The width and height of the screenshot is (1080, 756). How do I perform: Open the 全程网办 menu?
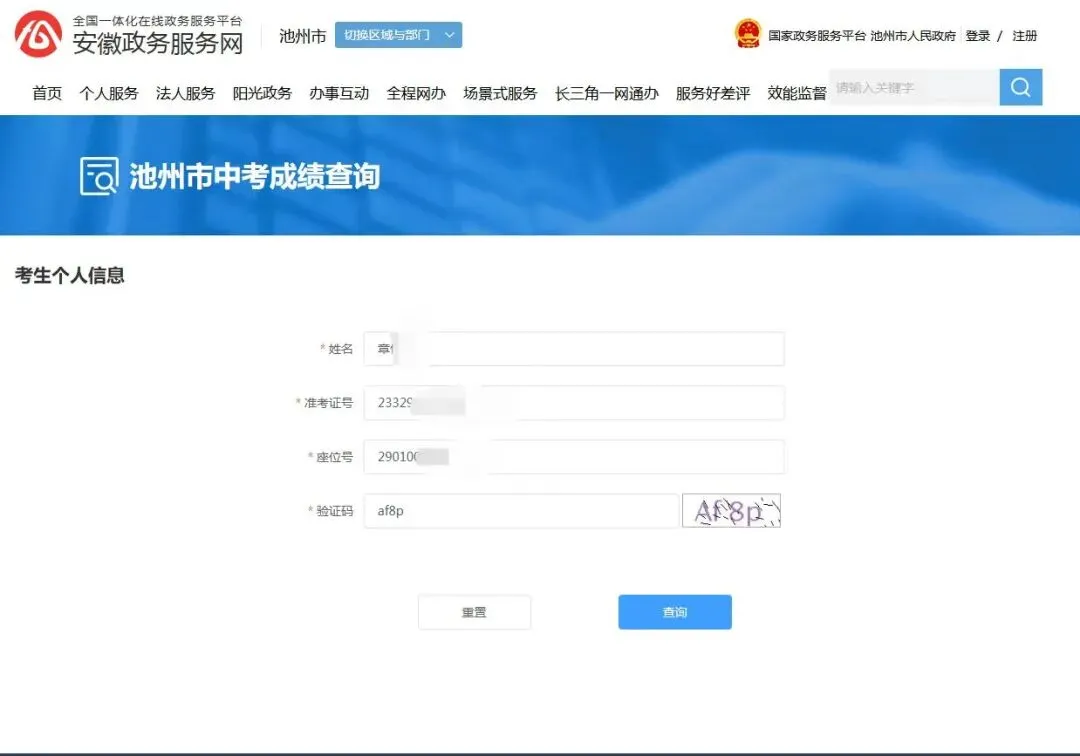tap(416, 93)
